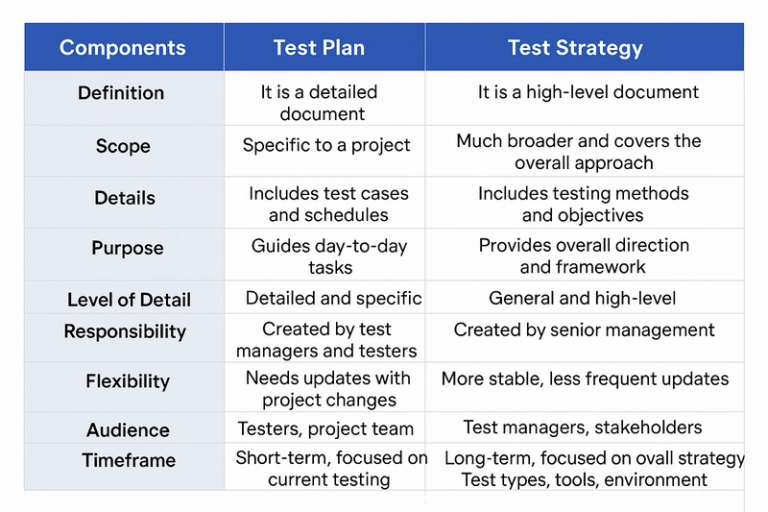Click 'Includes testing methods and objectives' cell
Screen dimensions: 768x512
(x=583, y=204)
